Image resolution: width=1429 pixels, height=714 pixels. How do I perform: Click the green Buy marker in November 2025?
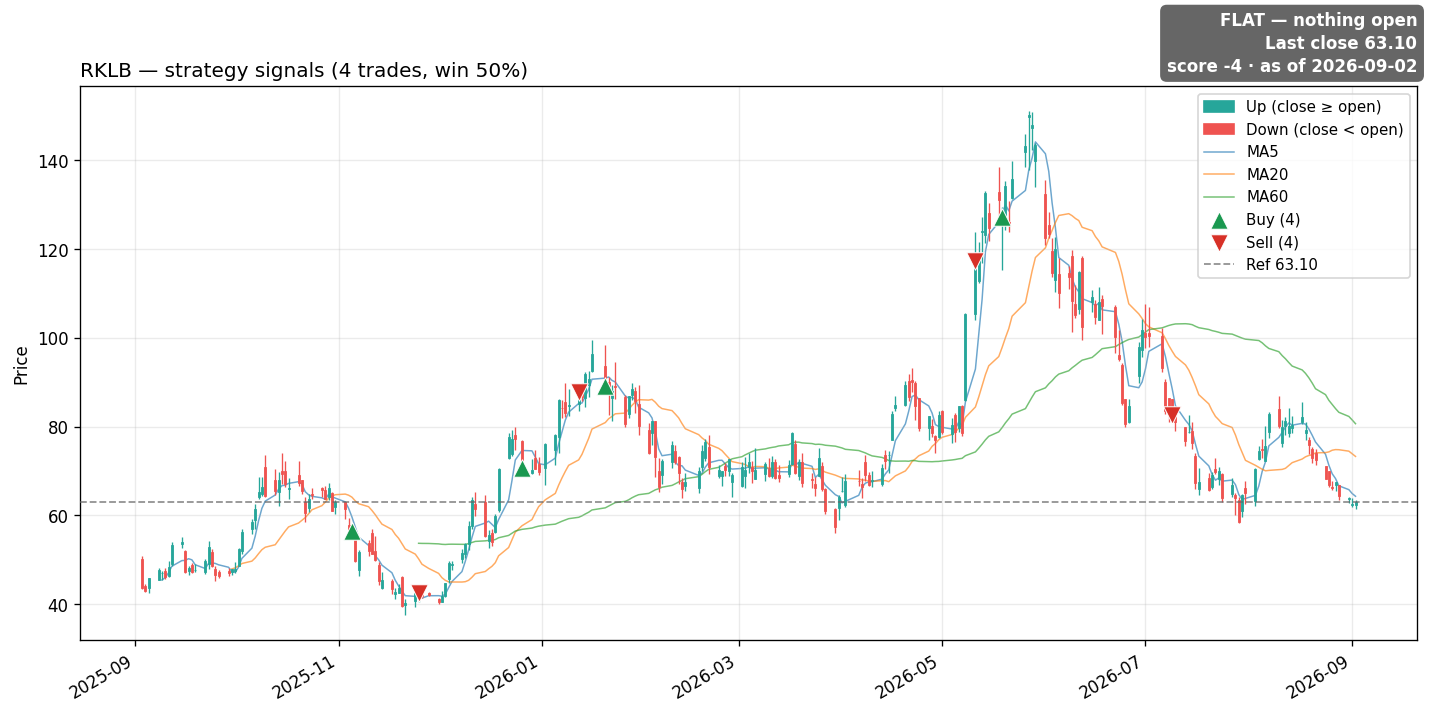352,532
